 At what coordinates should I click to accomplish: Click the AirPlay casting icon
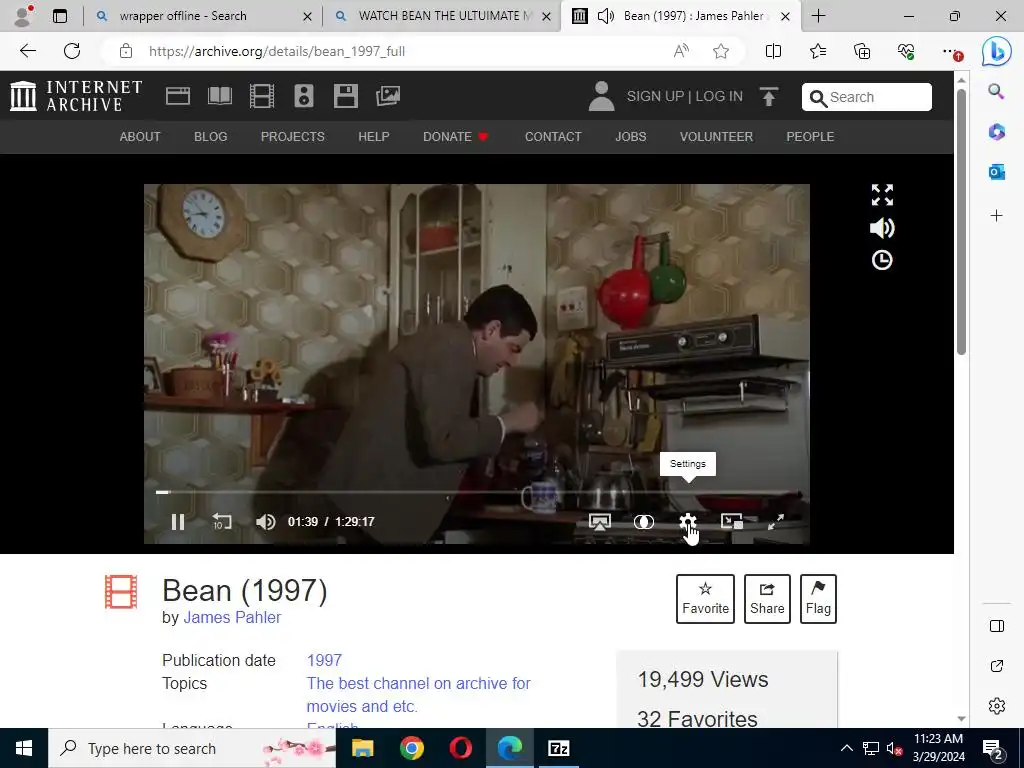click(600, 522)
